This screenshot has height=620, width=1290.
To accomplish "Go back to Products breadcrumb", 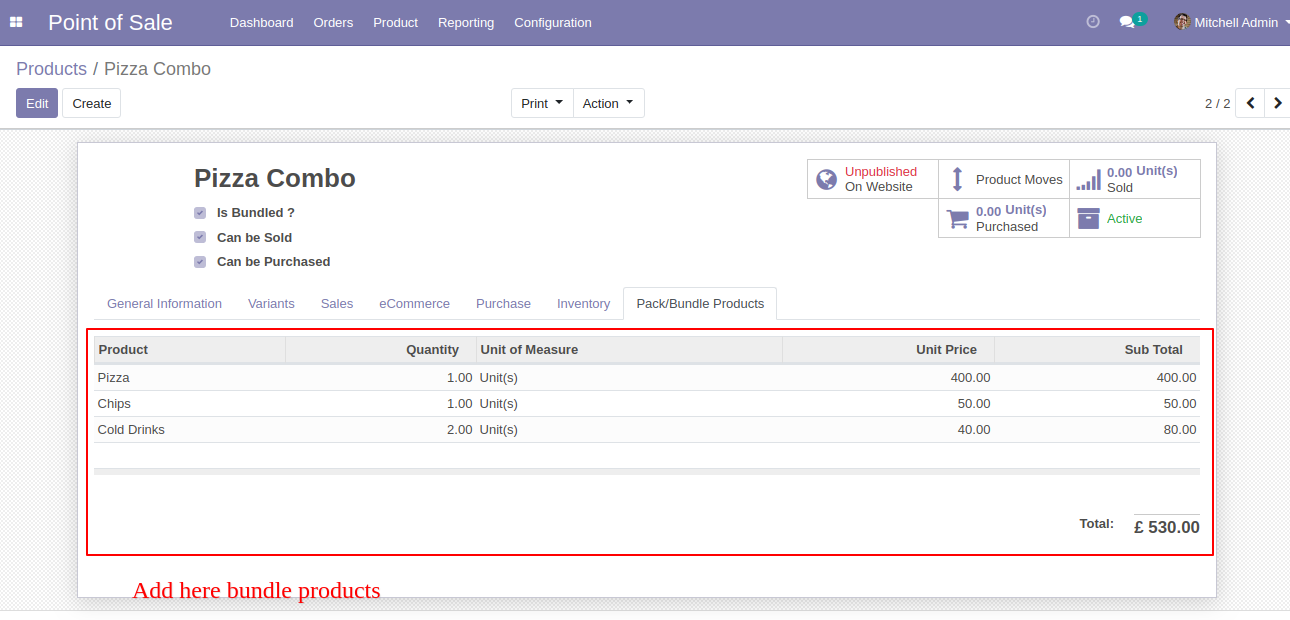I will coord(51,69).
